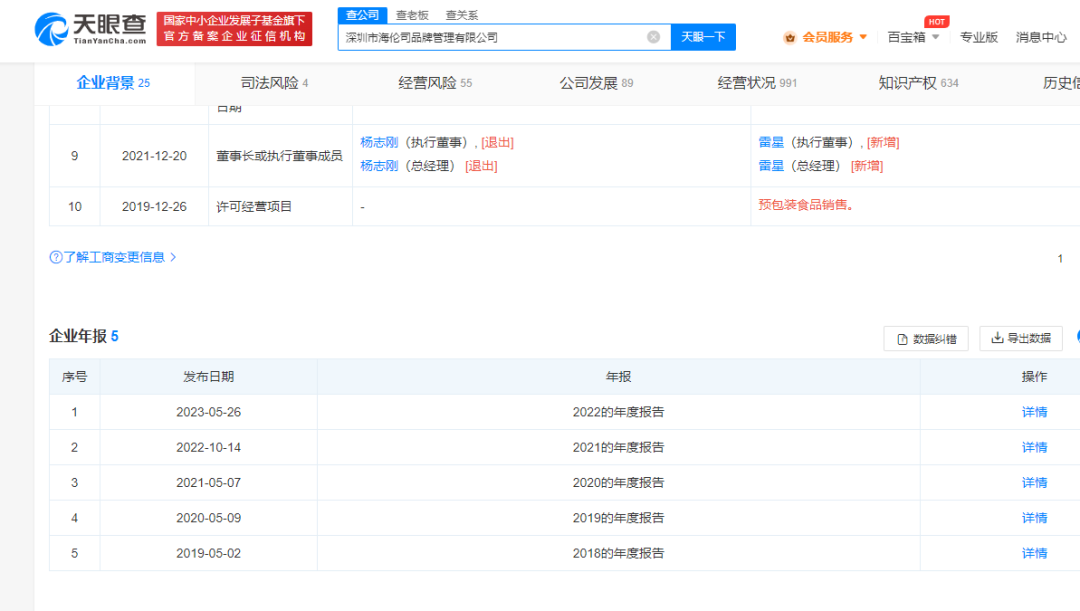The image size is (1080, 611).
Task: Click the 企业年报 section heading
Action: 83,336
